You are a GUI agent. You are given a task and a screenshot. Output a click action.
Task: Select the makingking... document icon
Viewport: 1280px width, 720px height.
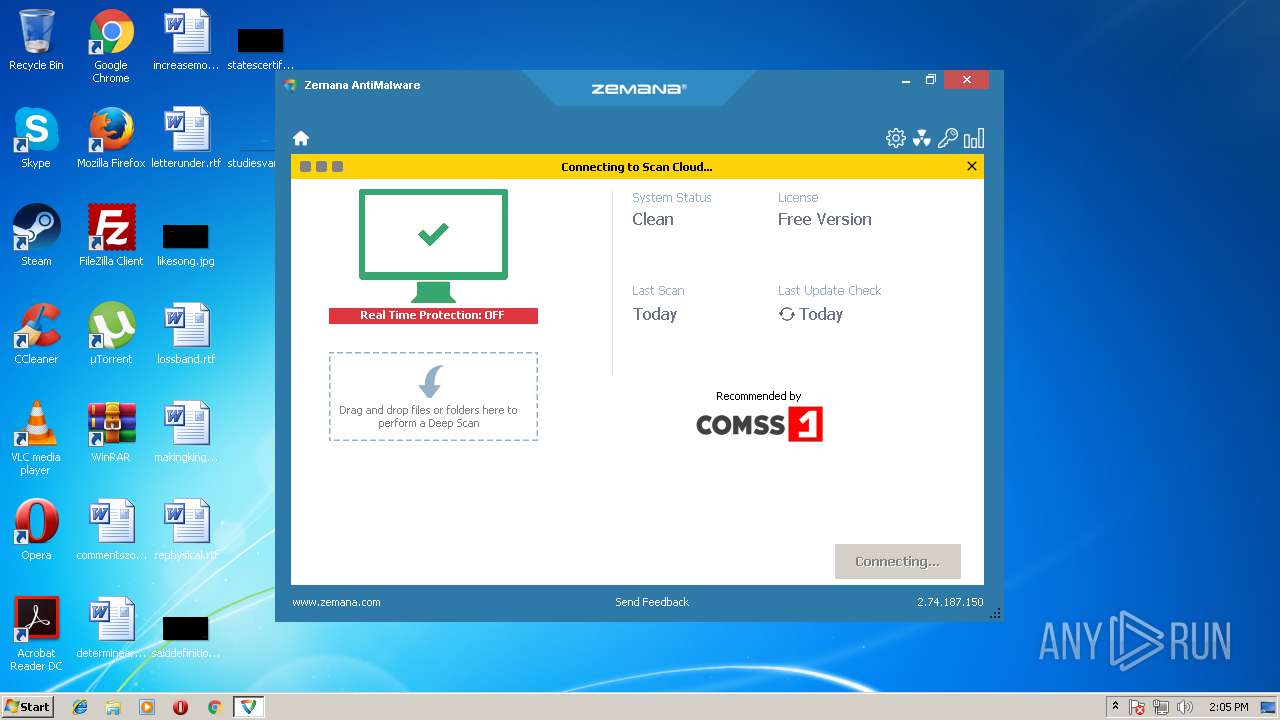click(x=186, y=432)
